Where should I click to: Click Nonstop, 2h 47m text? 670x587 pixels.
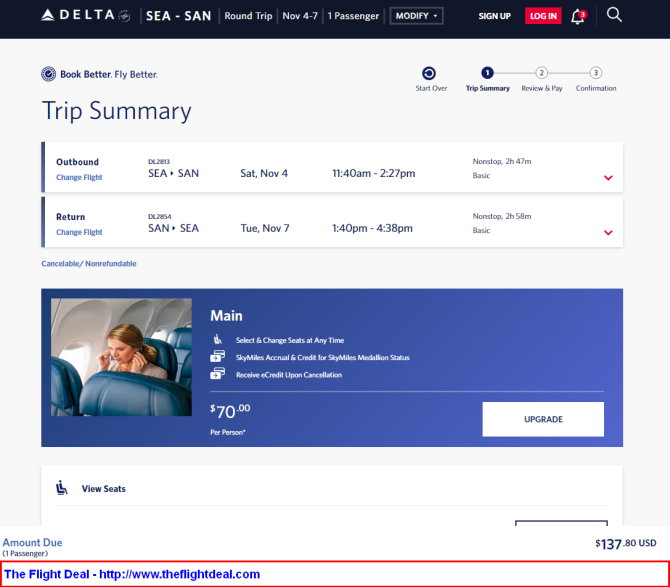click(502, 161)
